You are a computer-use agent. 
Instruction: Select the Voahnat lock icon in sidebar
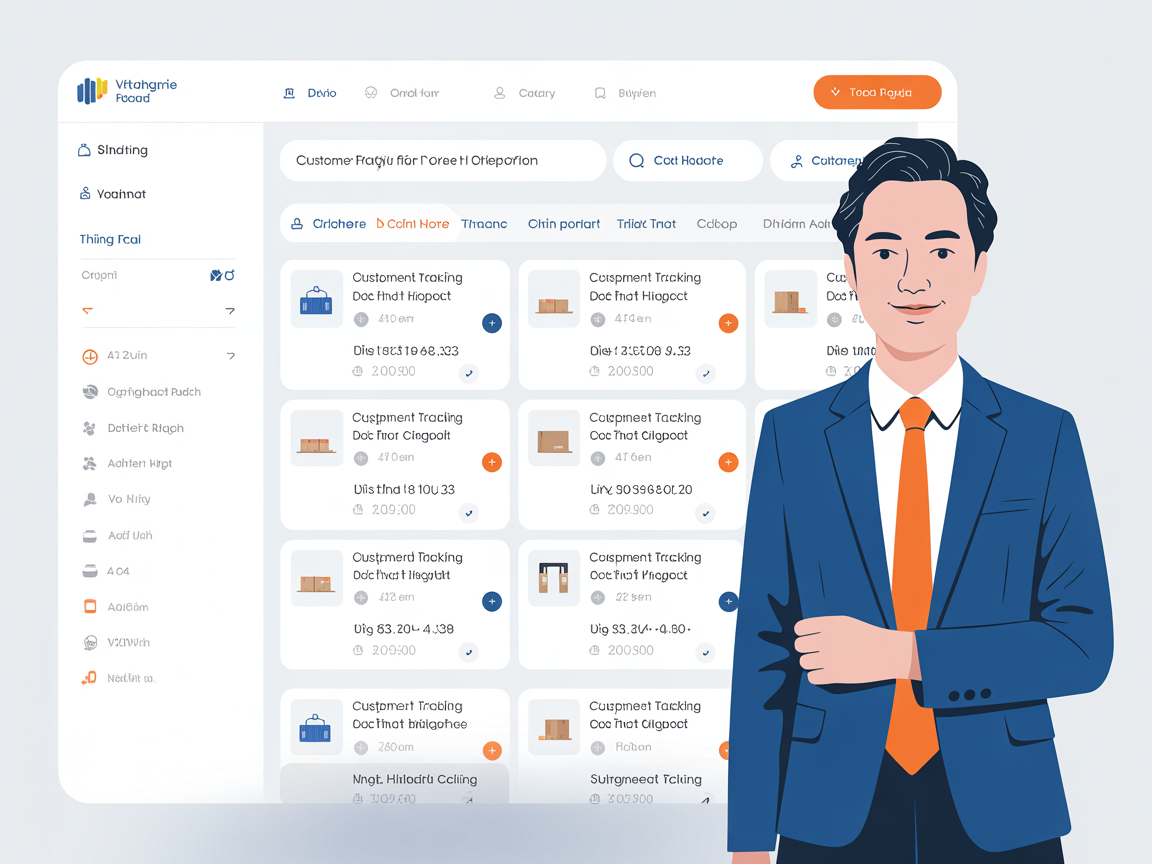(x=85, y=194)
